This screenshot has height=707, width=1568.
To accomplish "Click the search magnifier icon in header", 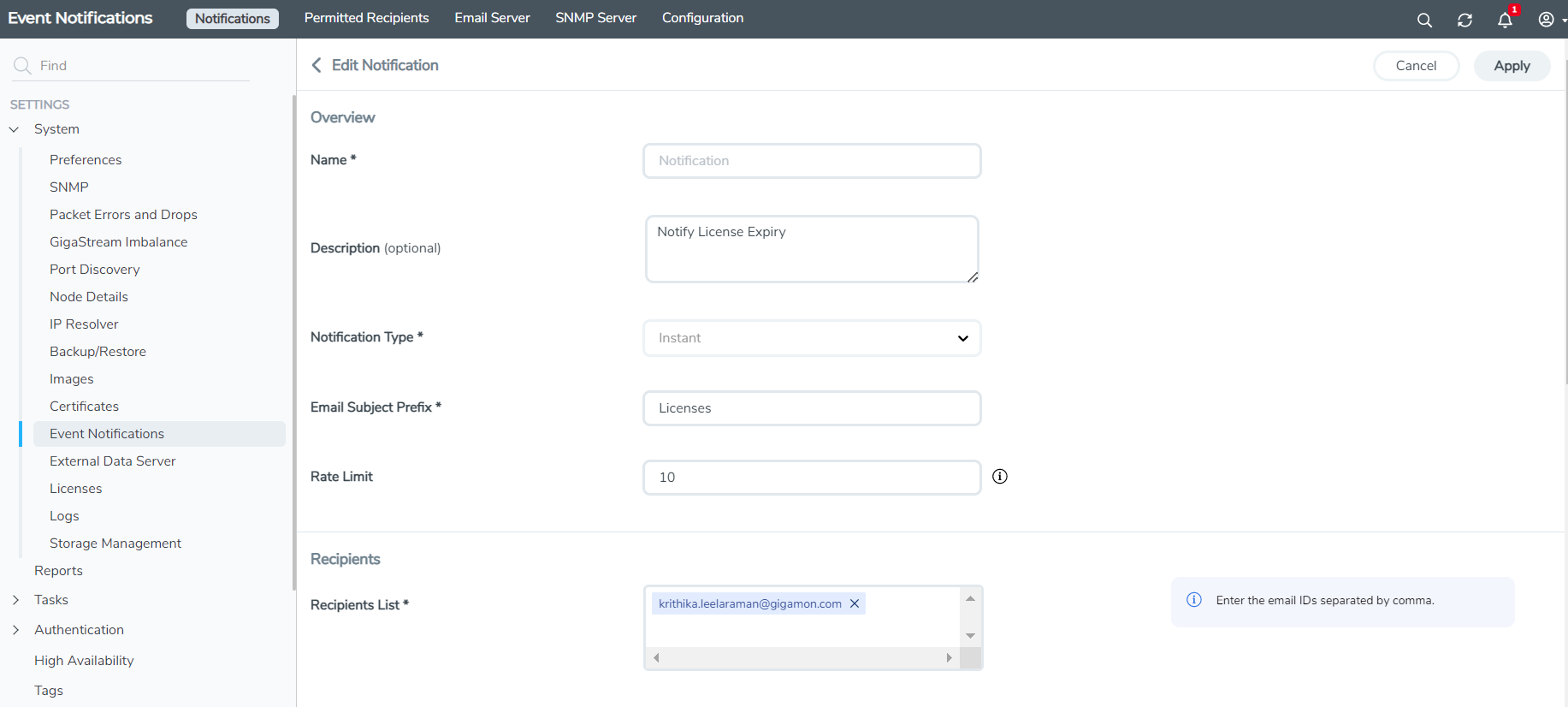I will coord(1424,20).
